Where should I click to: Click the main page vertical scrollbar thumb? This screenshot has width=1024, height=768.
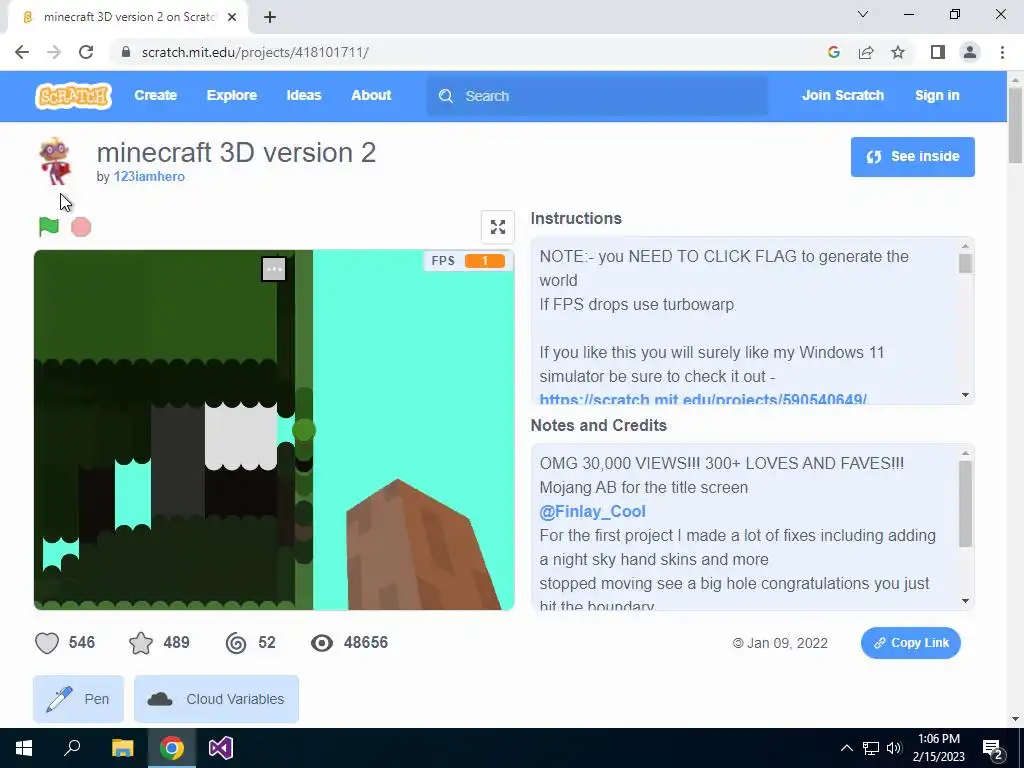click(x=1015, y=125)
